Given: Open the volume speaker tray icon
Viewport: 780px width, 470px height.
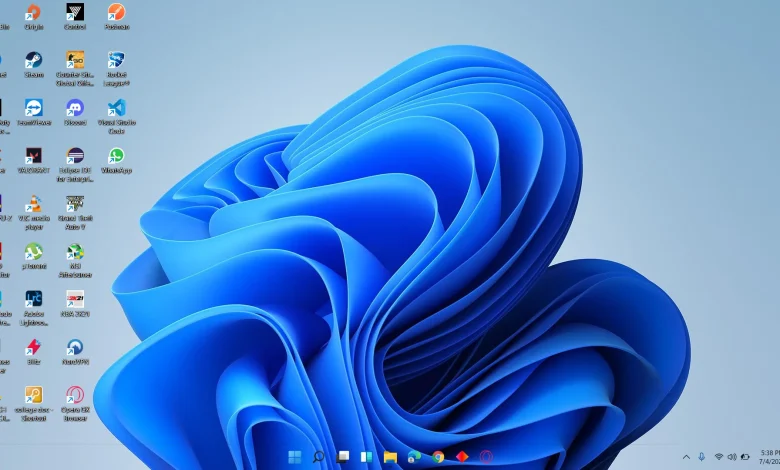Looking at the screenshot, I should [x=732, y=457].
